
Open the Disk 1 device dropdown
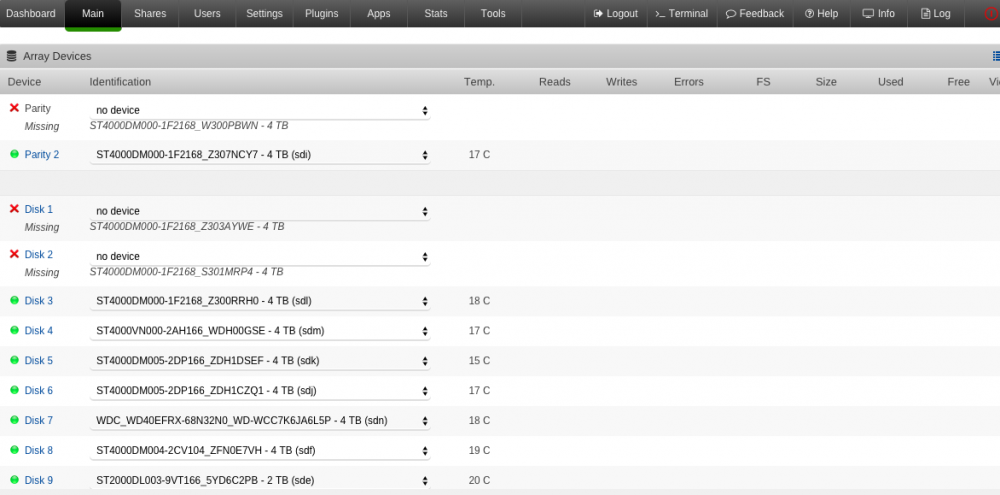tap(260, 211)
